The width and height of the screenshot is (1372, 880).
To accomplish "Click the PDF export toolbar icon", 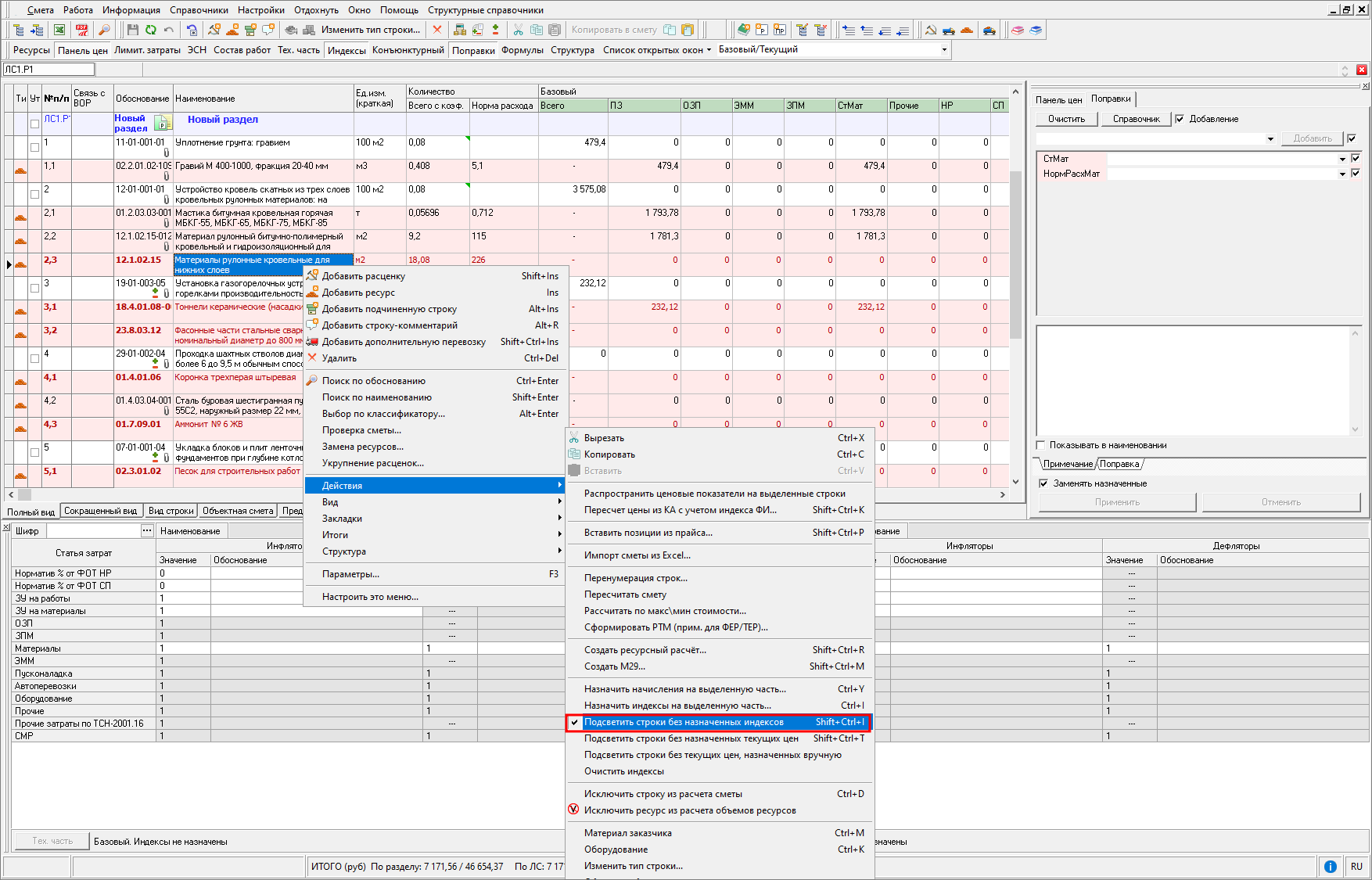I will click(x=81, y=30).
